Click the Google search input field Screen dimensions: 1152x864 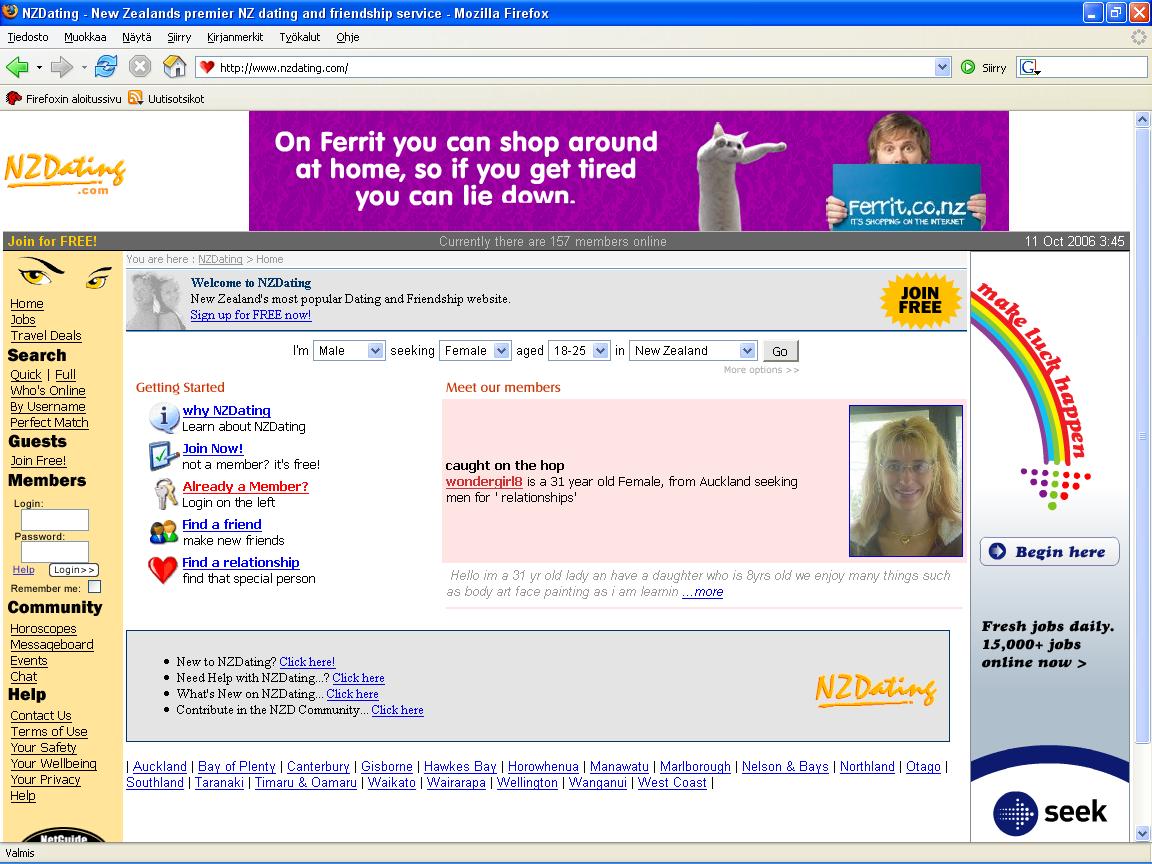click(x=1094, y=68)
